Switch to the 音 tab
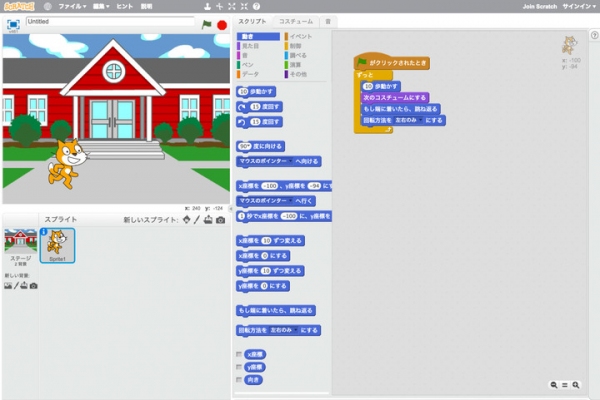 [x=328, y=21]
